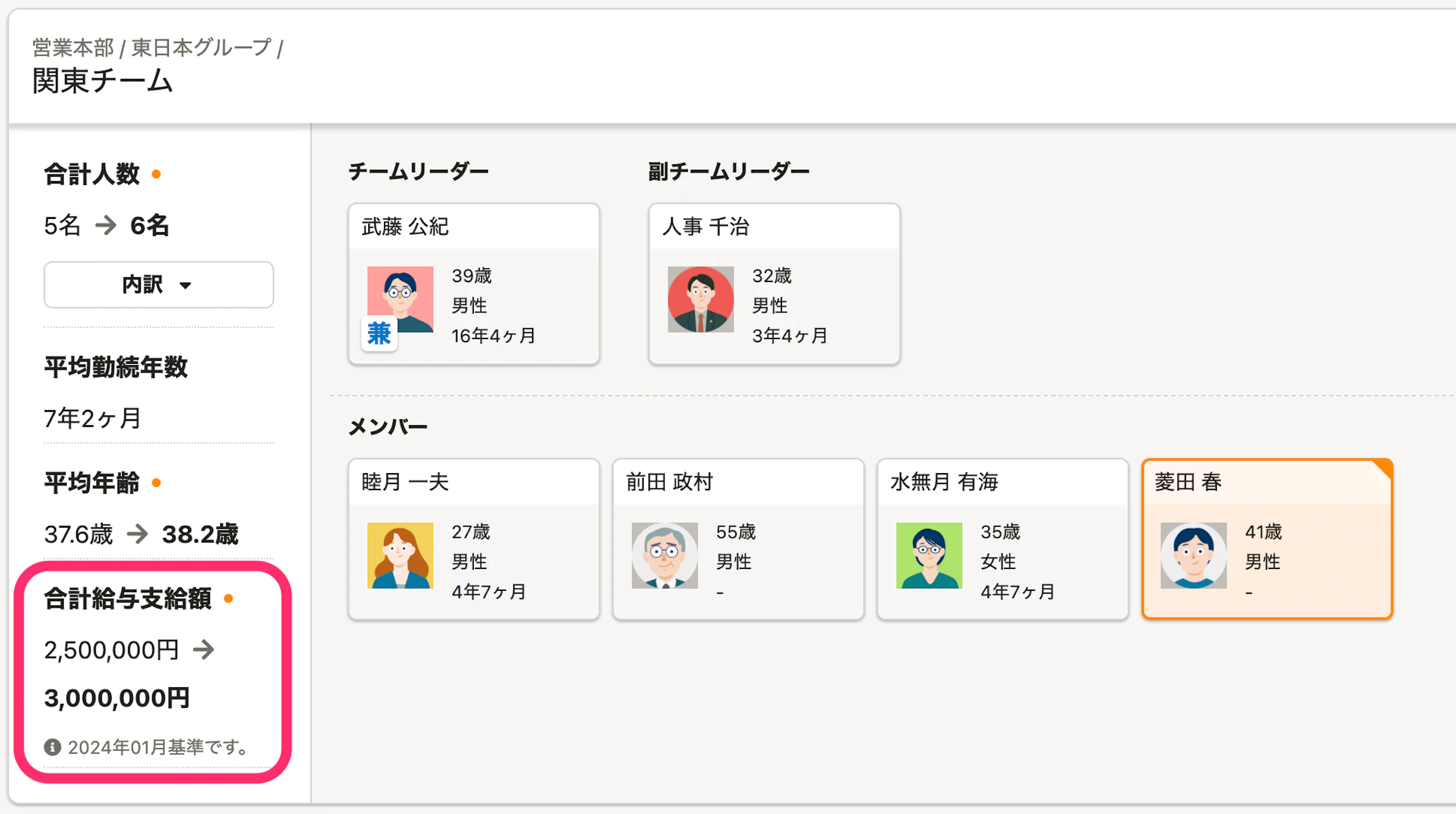Click the 平均勤続年数 heading
Image resolution: width=1456 pixels, height=814 pixels.
pyautogui.click(x=116, y=367)
